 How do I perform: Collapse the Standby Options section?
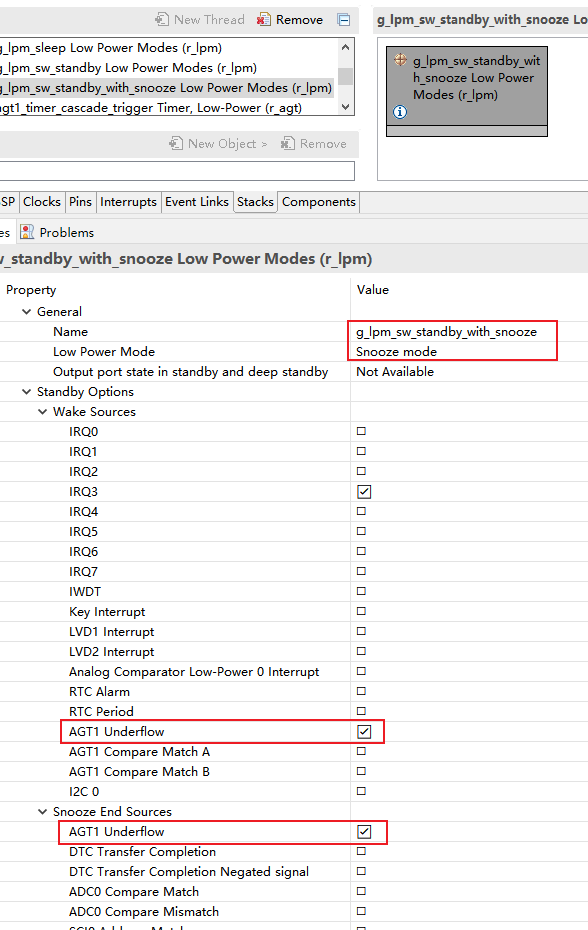point(27,391)
